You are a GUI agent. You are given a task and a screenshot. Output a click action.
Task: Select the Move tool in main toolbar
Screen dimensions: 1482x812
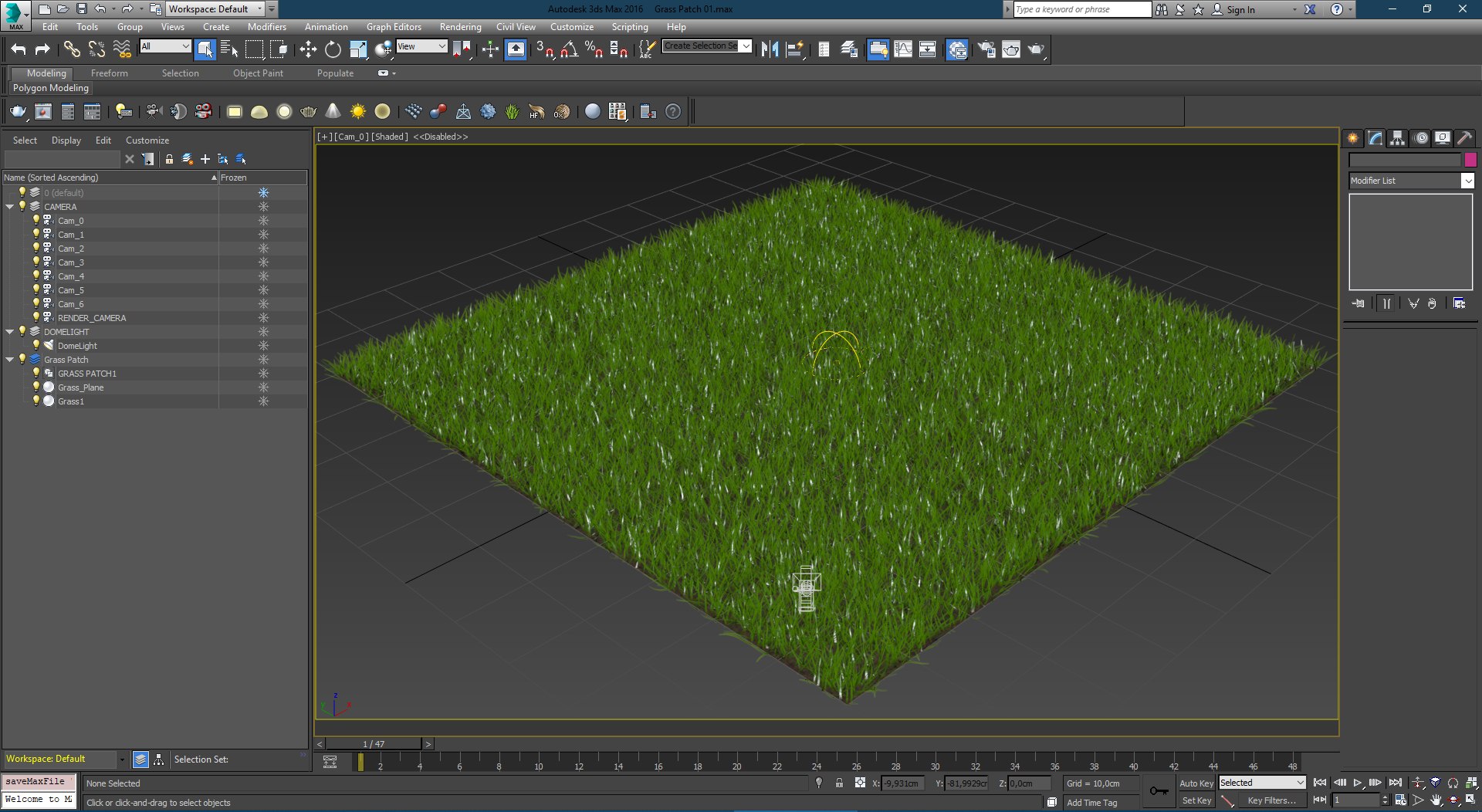308,49
